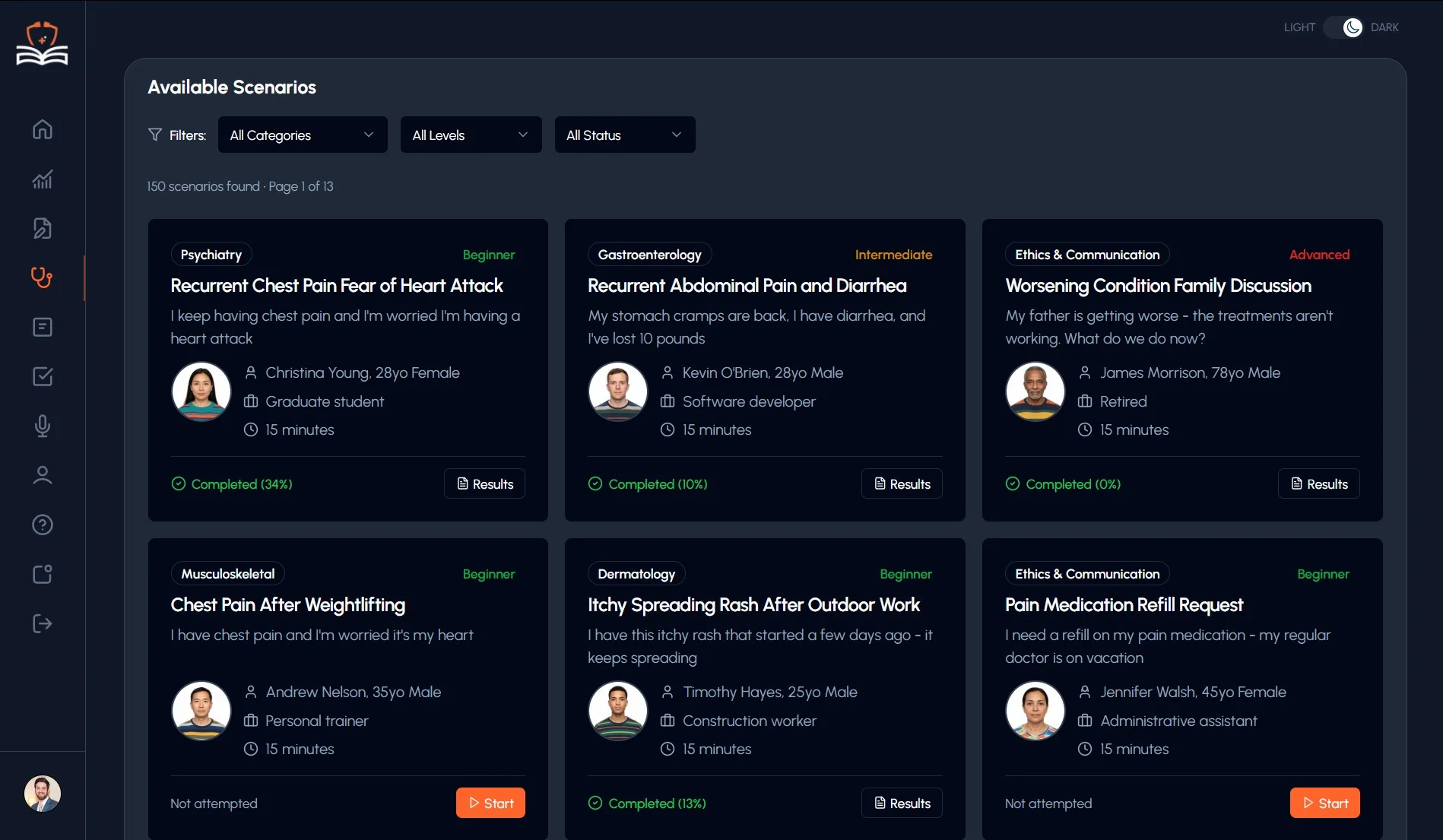Expand the All Categories dropdown
Viewport: 1443px width, 840px height.
coord(303,135)
